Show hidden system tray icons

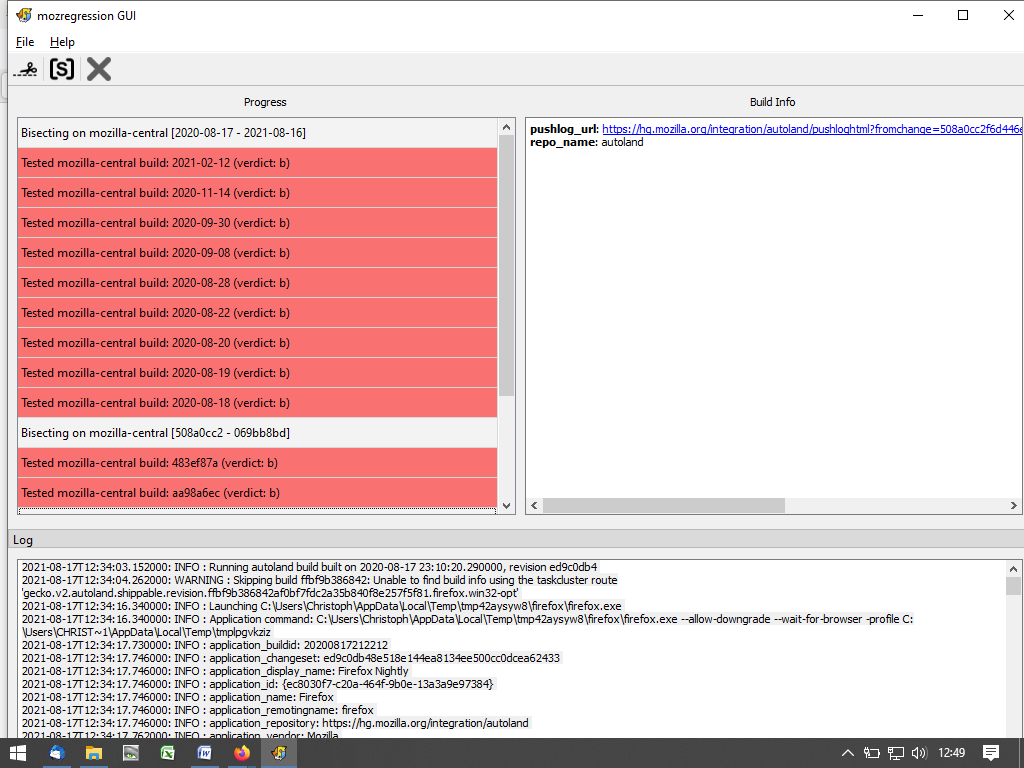click(x=847, y=753)
